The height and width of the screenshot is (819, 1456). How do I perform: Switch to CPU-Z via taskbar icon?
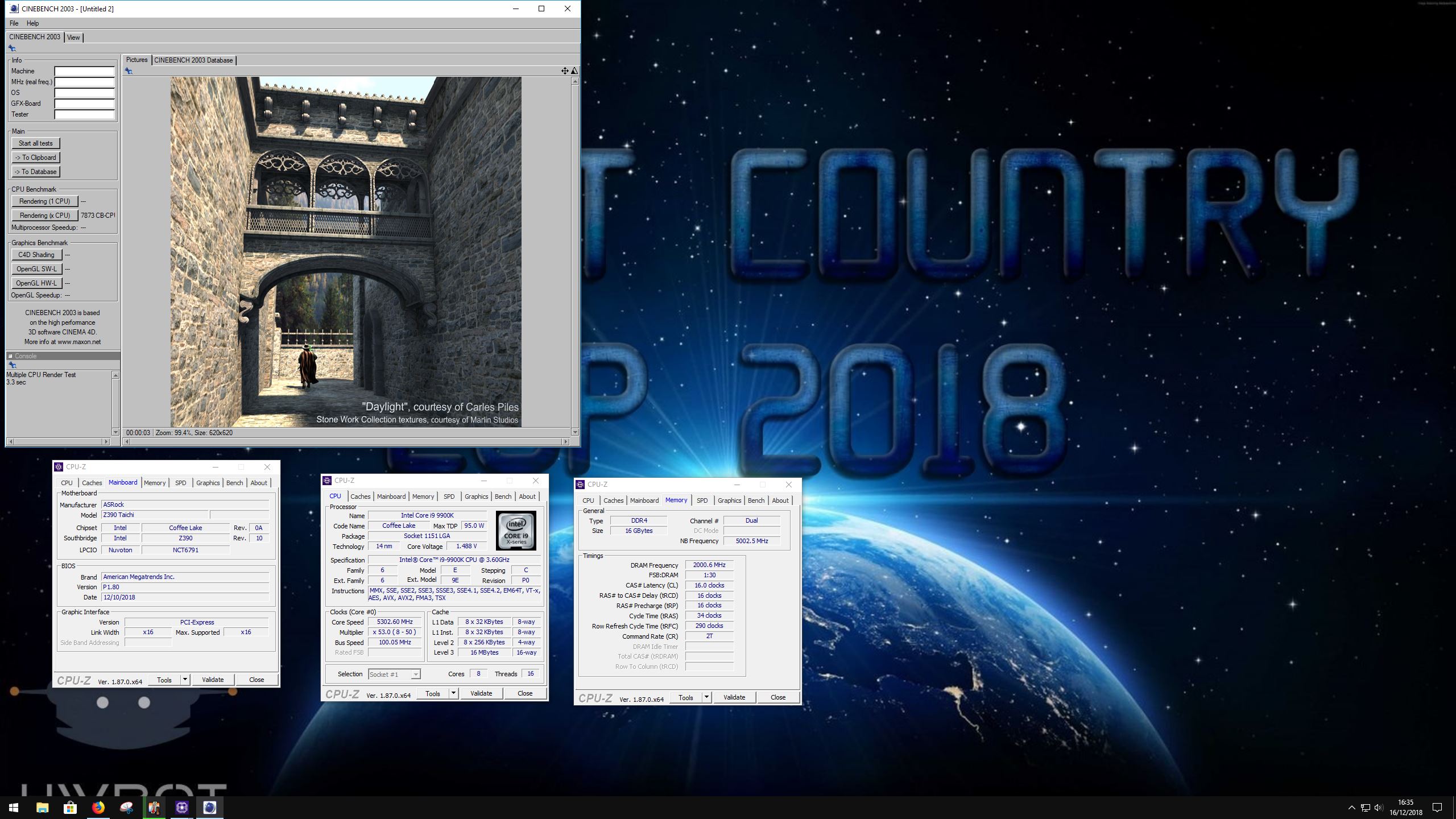click(181, 807)
